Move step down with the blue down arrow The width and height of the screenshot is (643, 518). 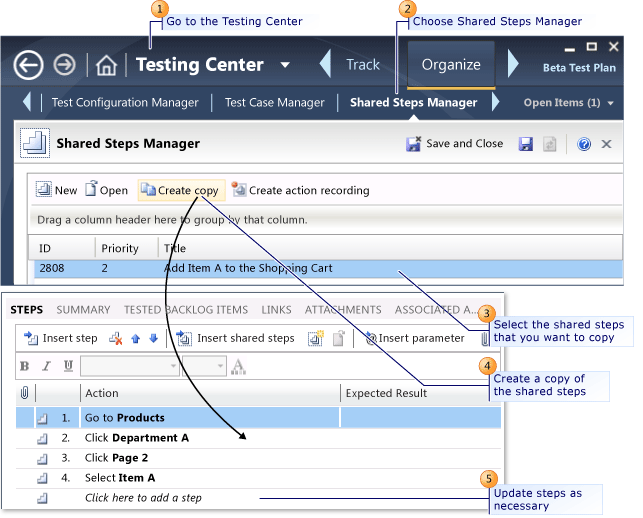point(154,338)
